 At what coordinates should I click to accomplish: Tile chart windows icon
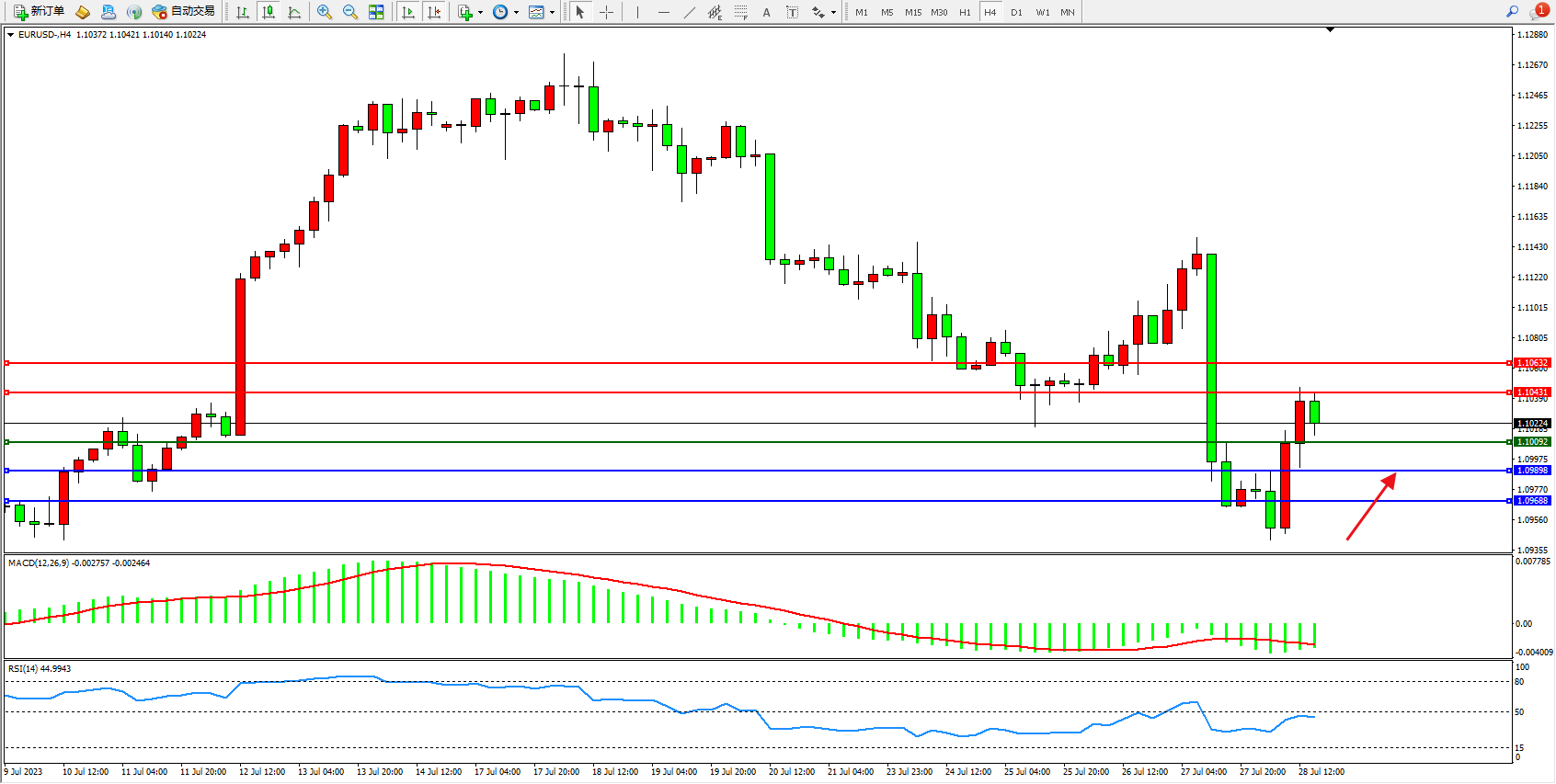pos(376,12)
